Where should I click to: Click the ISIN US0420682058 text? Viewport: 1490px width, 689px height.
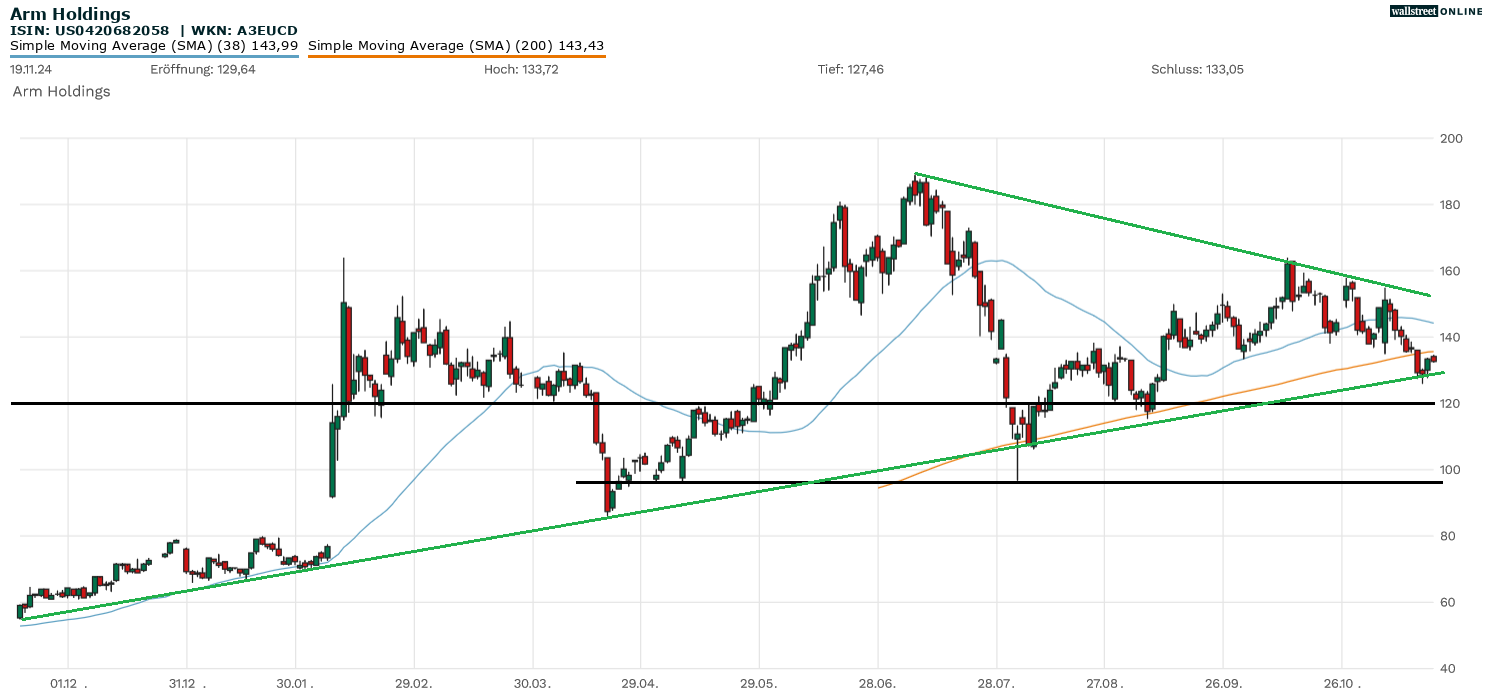89,30
